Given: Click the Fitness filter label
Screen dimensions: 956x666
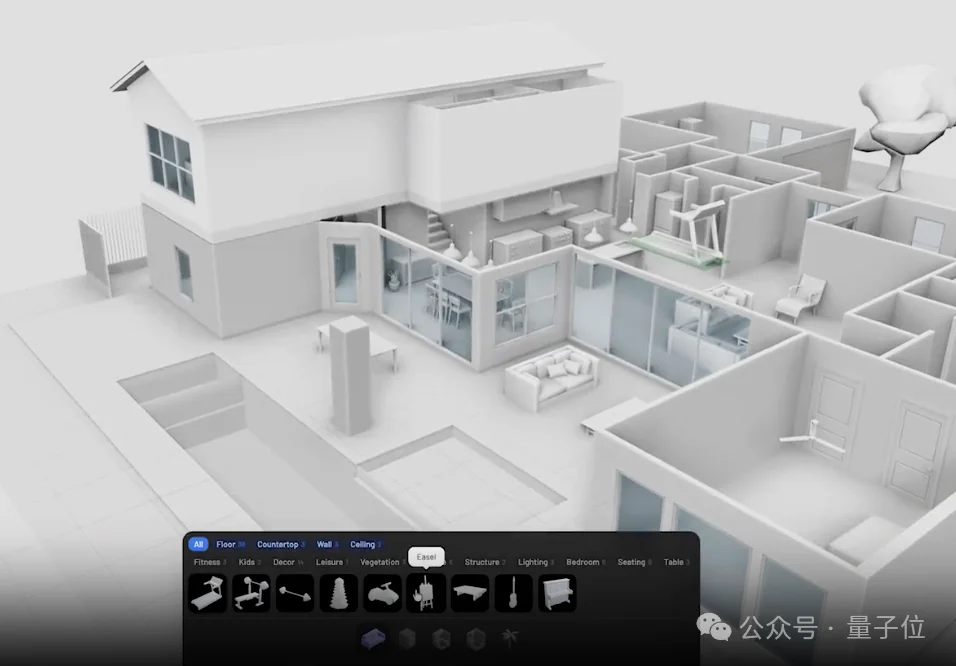Looking at the screenshot, I should click(205, 562).
